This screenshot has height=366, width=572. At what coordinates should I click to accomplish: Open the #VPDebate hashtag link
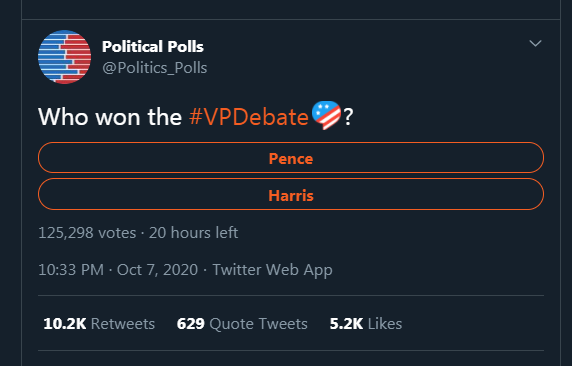pyautogui.click(x=249, y=117)
